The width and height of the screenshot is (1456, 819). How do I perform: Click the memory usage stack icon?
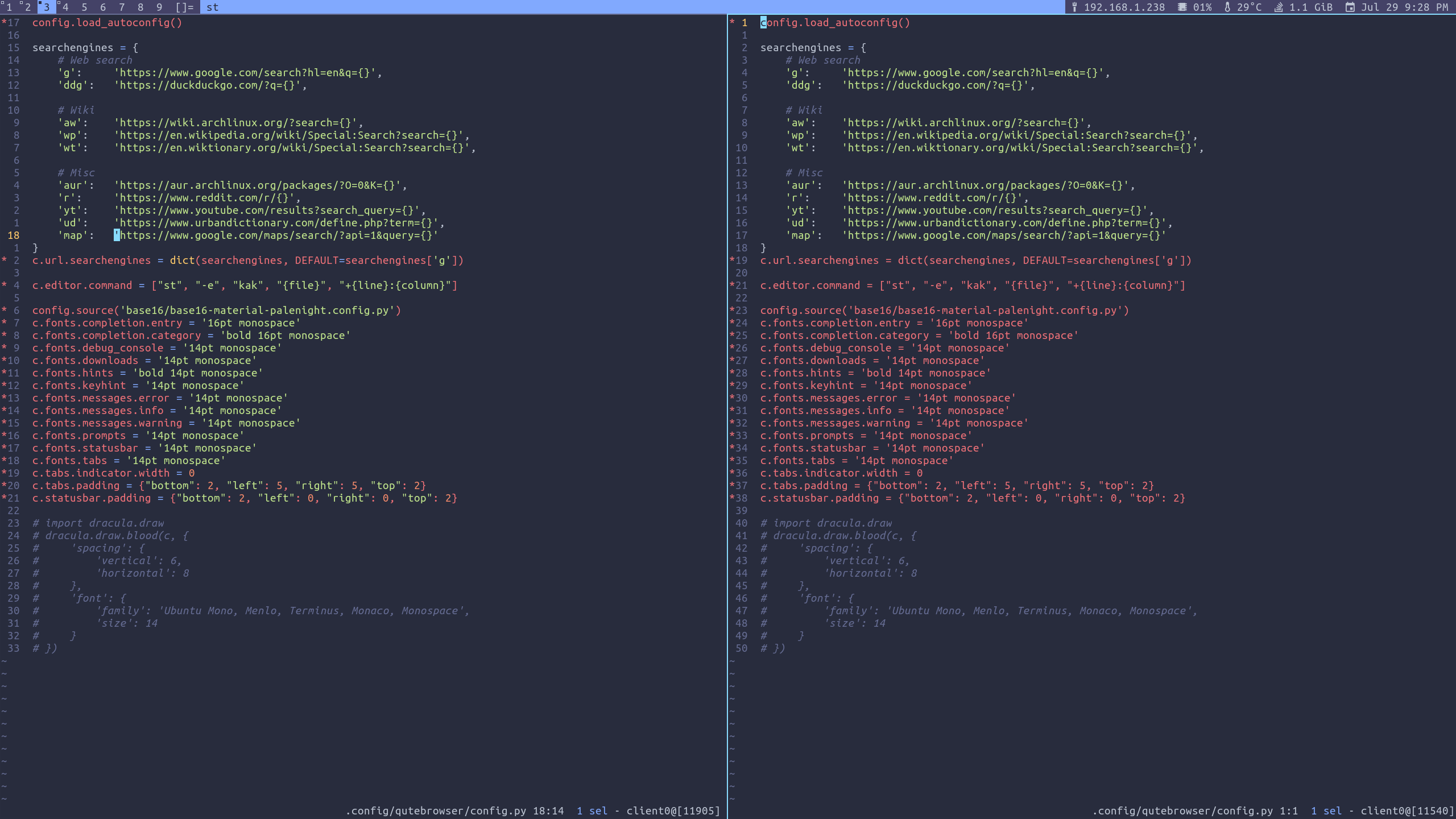(x=1279, y=7)
